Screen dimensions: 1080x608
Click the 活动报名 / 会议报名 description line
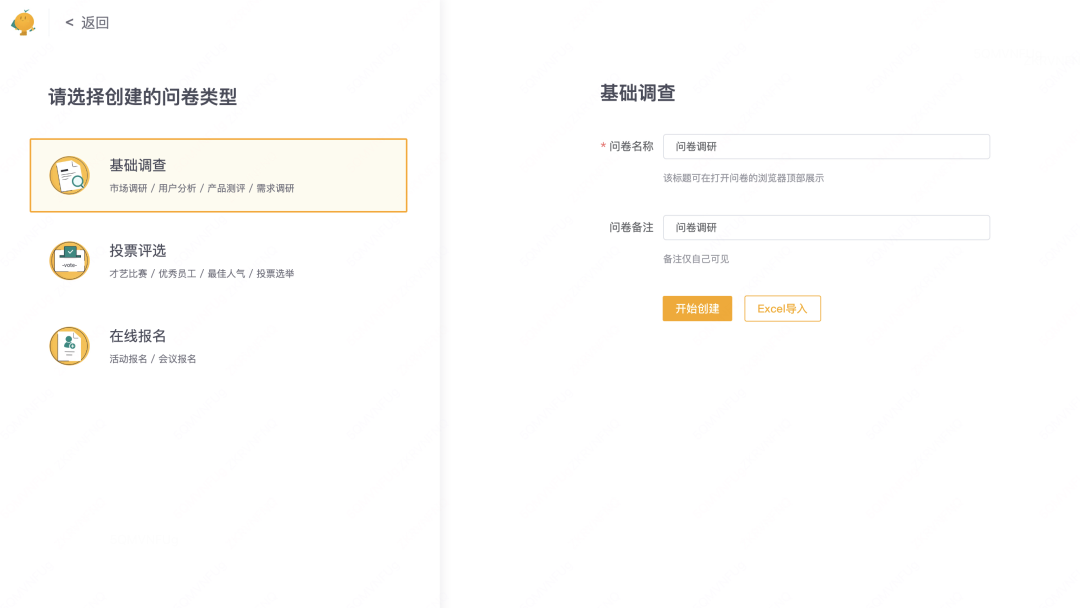[153, 359]
